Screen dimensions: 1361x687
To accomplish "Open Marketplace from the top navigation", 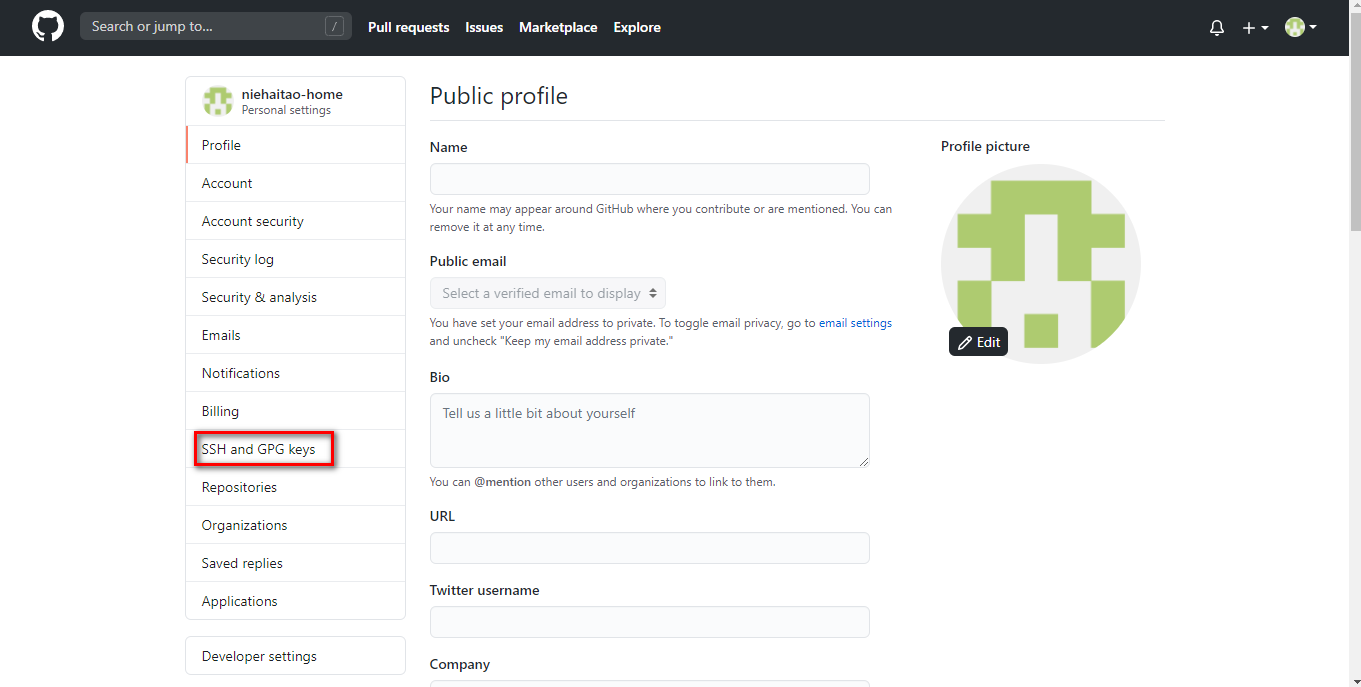I will click(x=558, y=27).
